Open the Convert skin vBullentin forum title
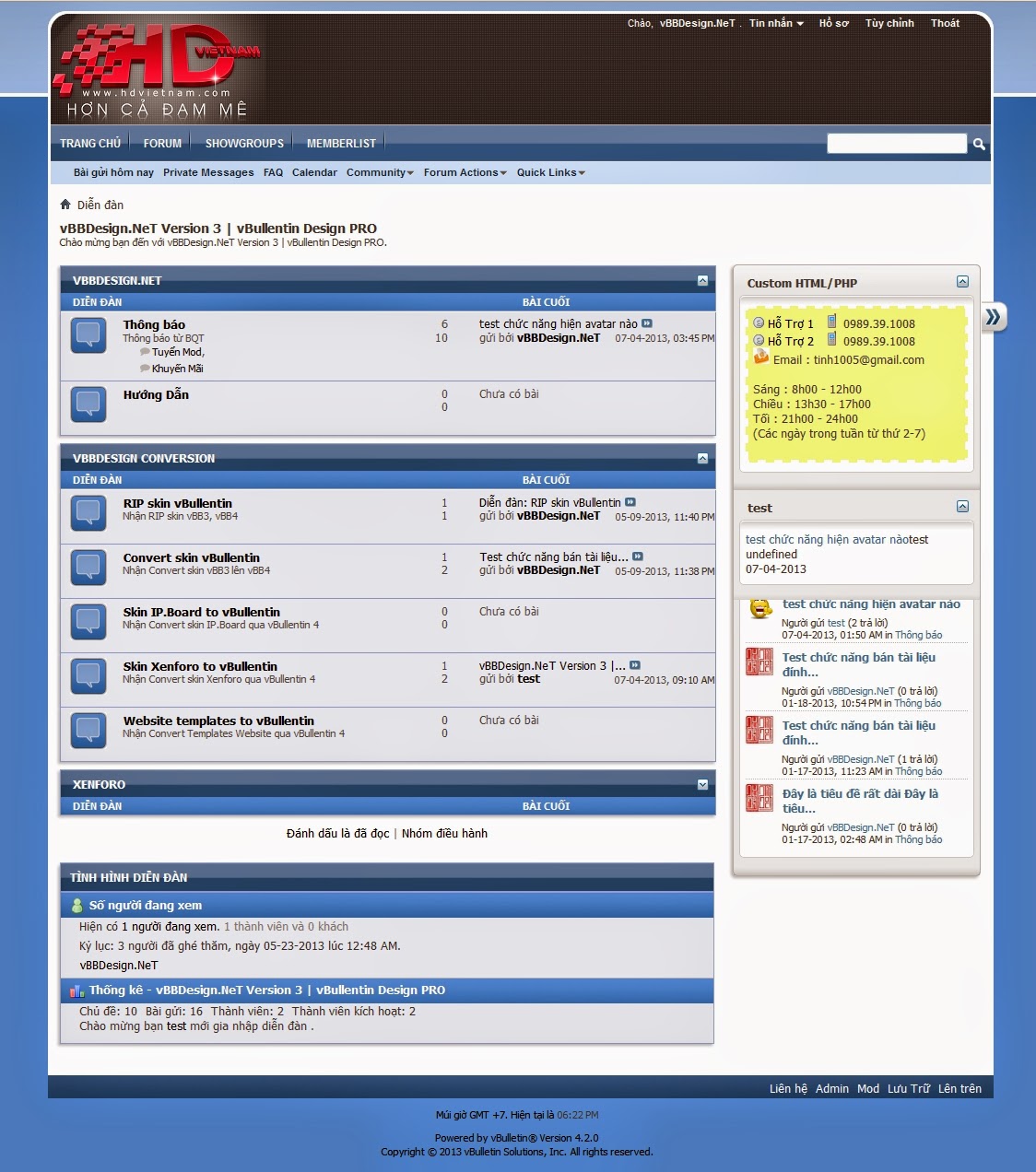The height and width of the screenshot is (1172, 1036). pyautogui.click(x=192, y=557)
